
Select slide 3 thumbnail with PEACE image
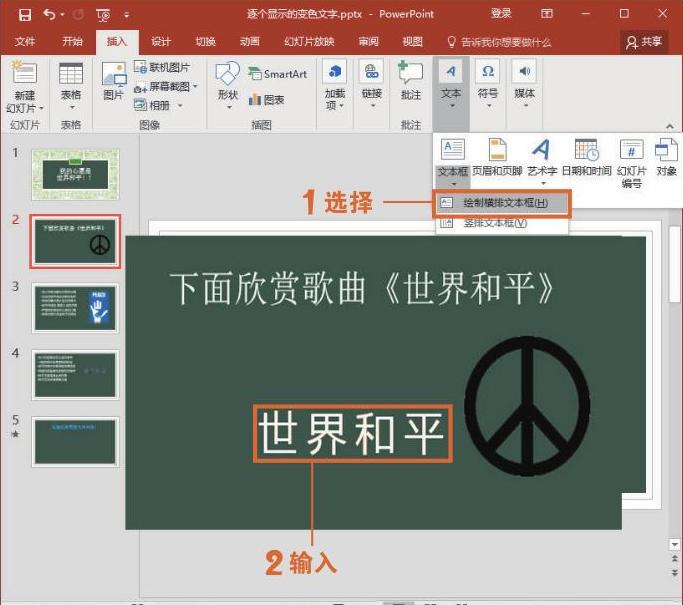coord(75,308)
